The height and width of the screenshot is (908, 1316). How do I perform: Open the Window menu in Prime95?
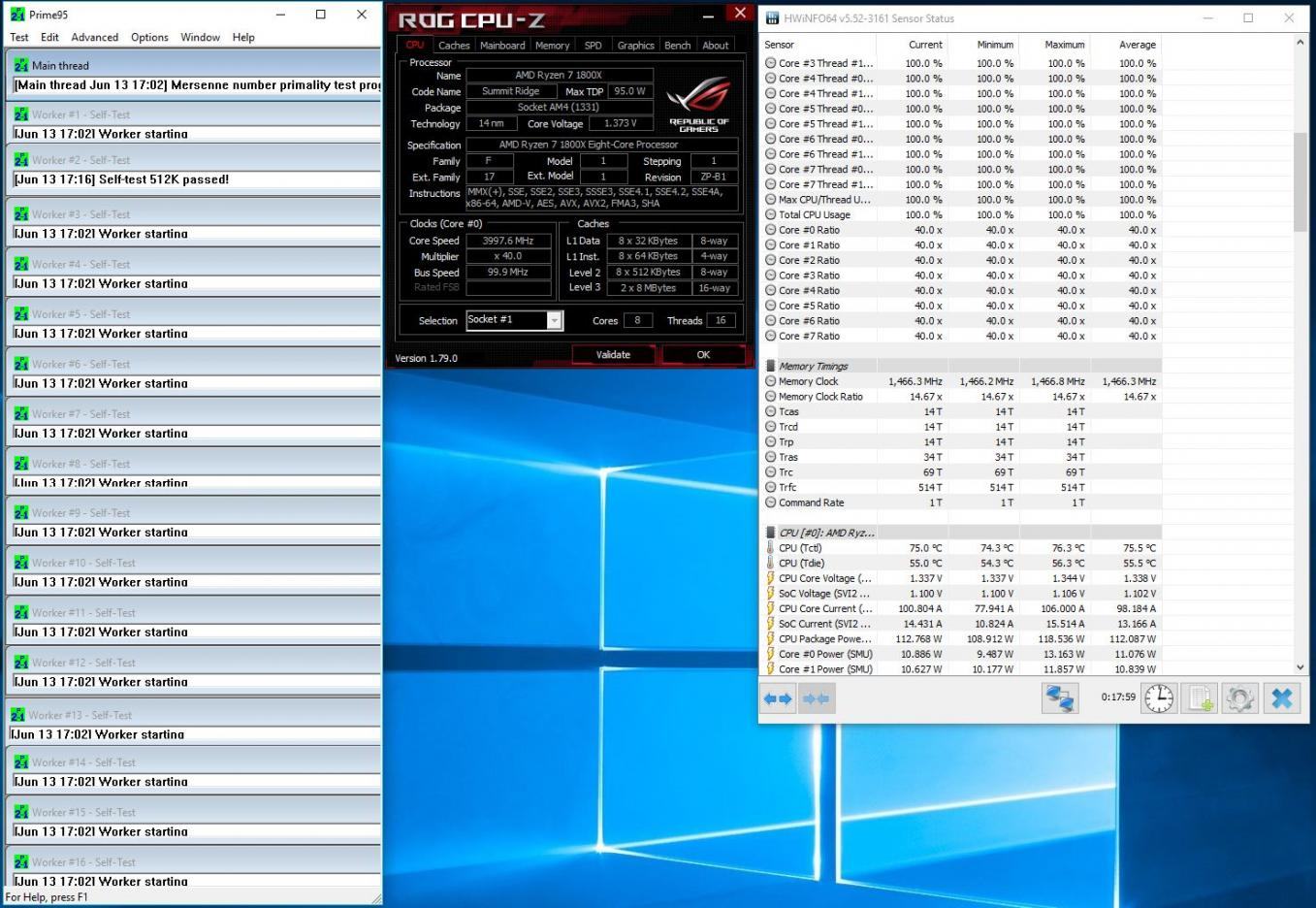[x=200, y=37]
